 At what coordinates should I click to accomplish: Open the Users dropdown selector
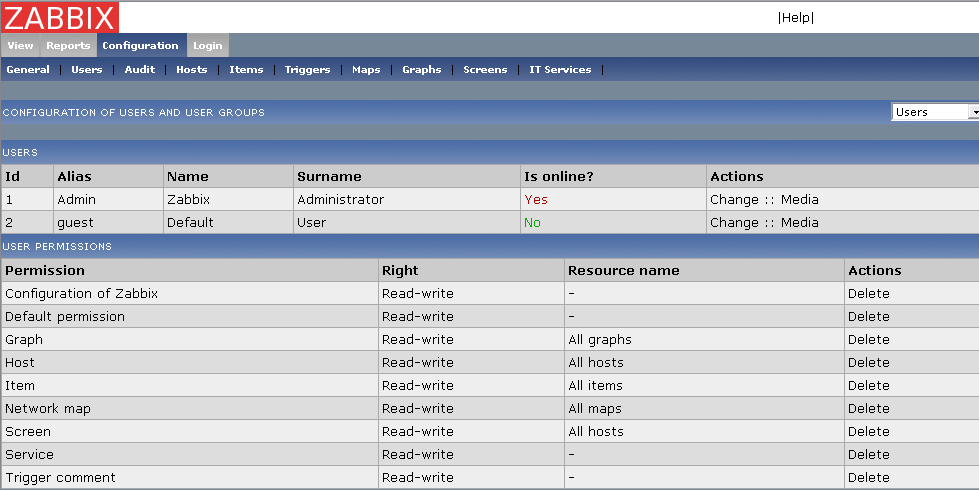(934, 112)
